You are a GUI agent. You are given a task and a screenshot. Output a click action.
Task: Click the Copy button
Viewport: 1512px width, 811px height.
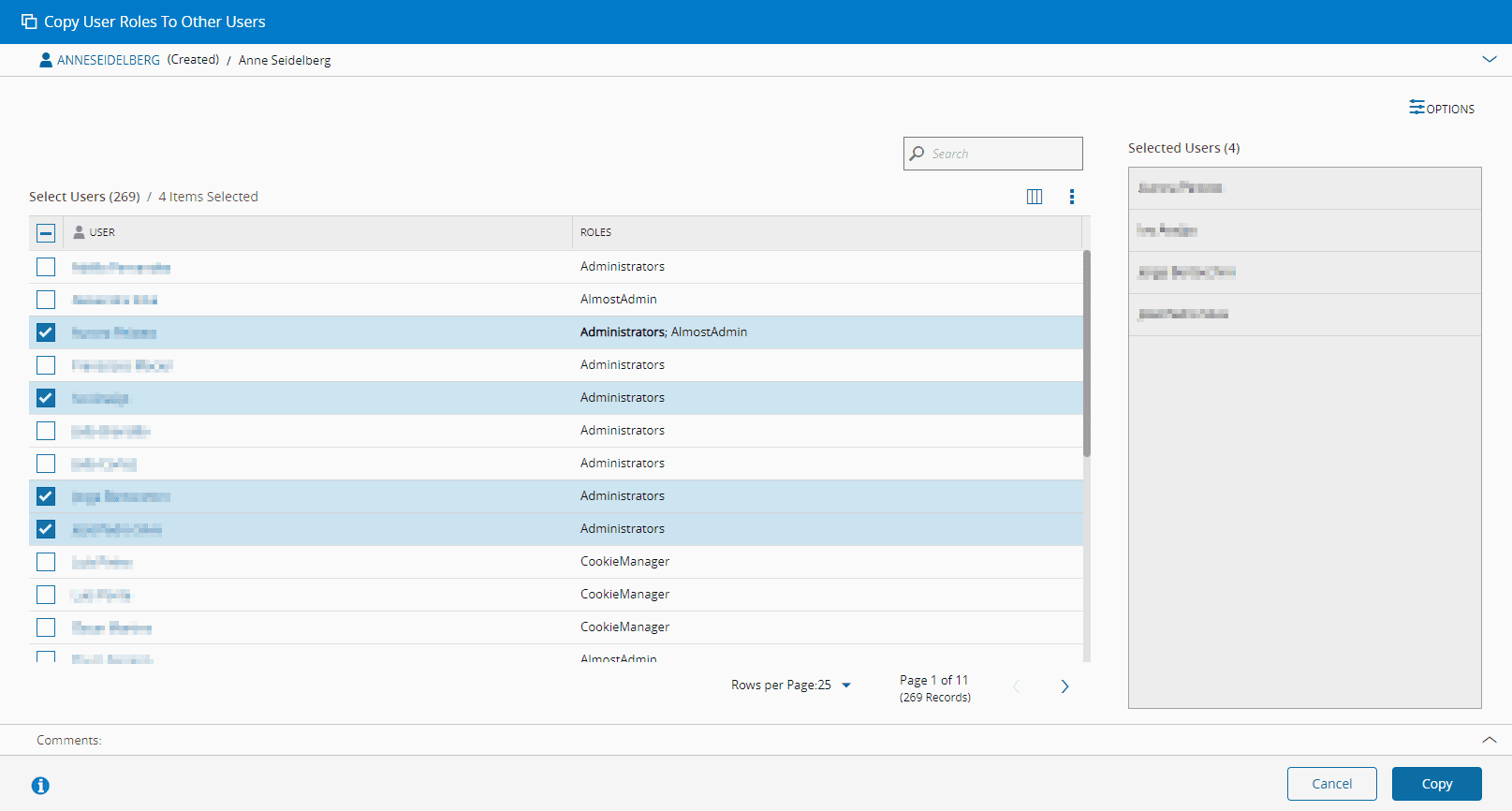click(1436, 784)
